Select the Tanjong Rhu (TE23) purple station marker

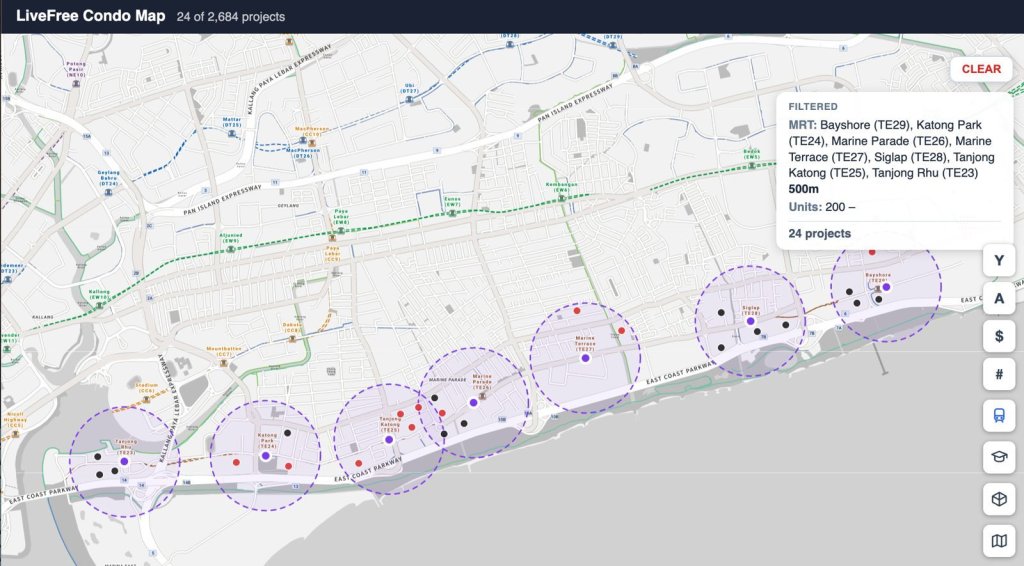pyautogui.click(x=124, y=462)
